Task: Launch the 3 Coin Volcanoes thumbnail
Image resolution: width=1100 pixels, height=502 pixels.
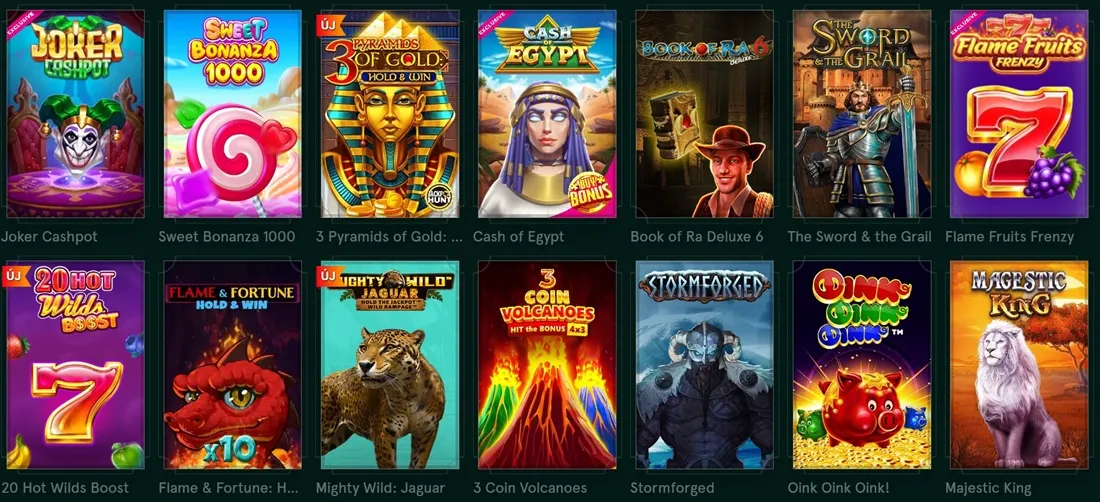Action: click(x=547, y=365)
